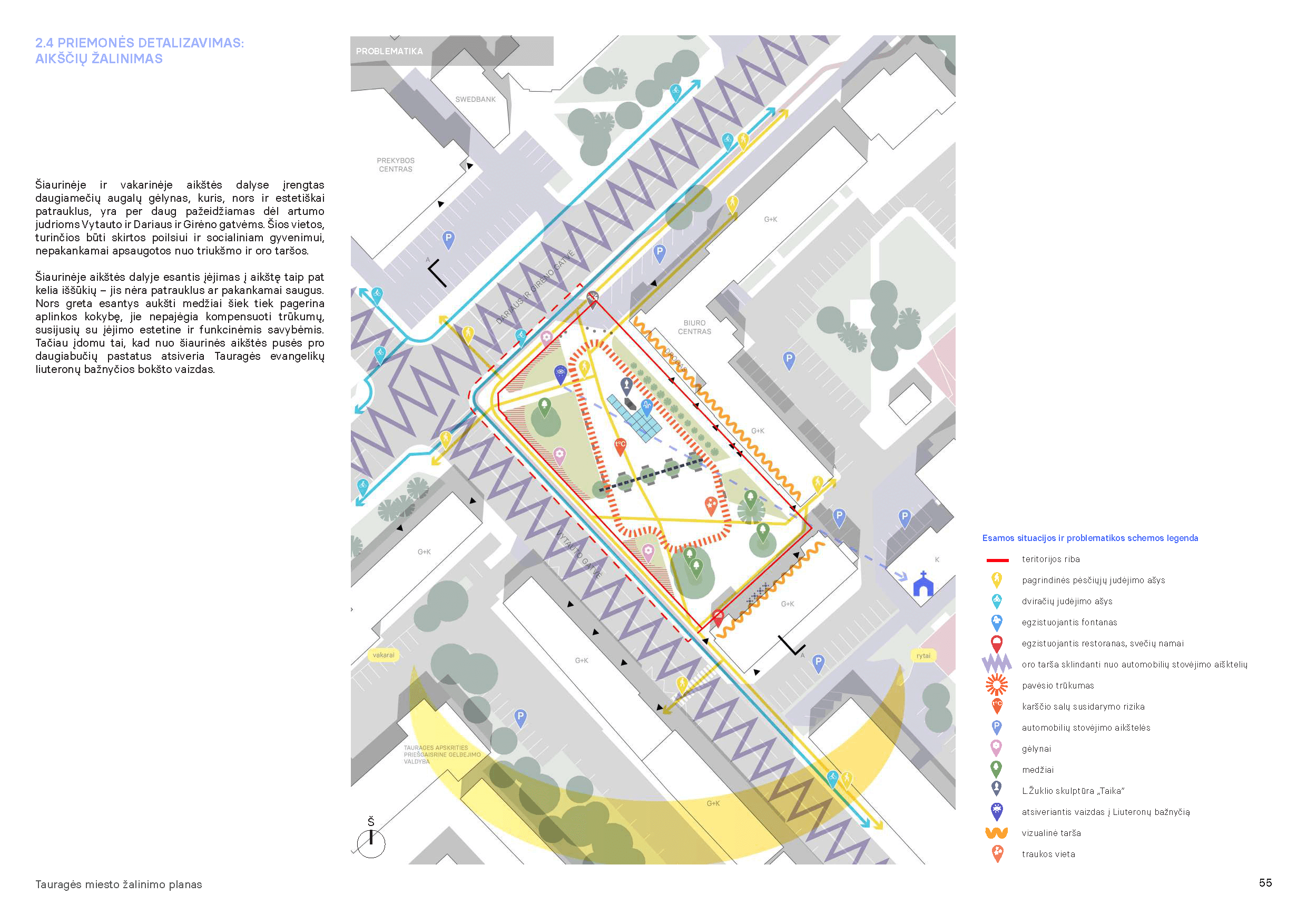Click legend text 'automobilių stovėjimo aikštelės'
The image size is (1307, 924).
point(1086,728)
